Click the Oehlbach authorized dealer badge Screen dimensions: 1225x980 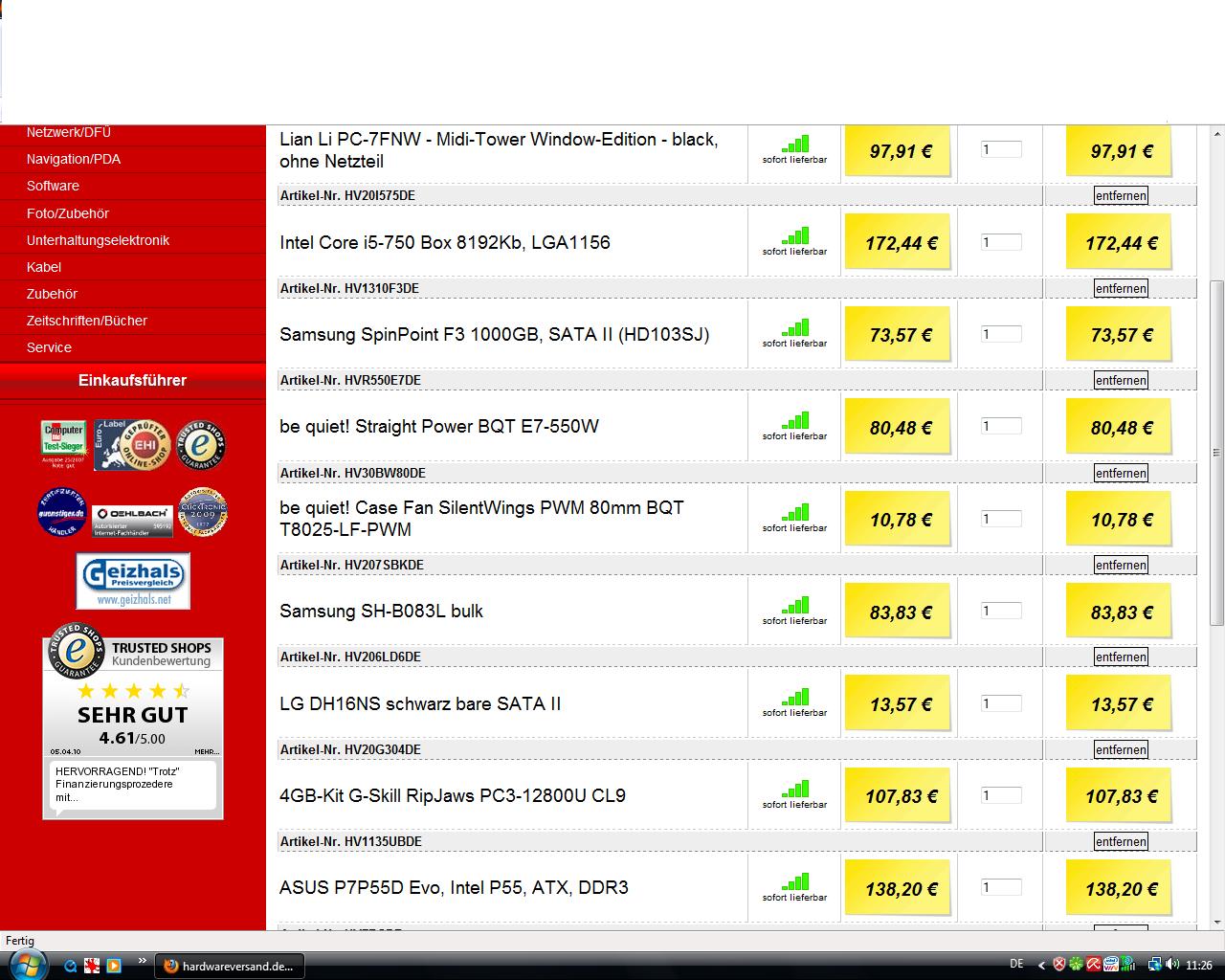point(133,520)
